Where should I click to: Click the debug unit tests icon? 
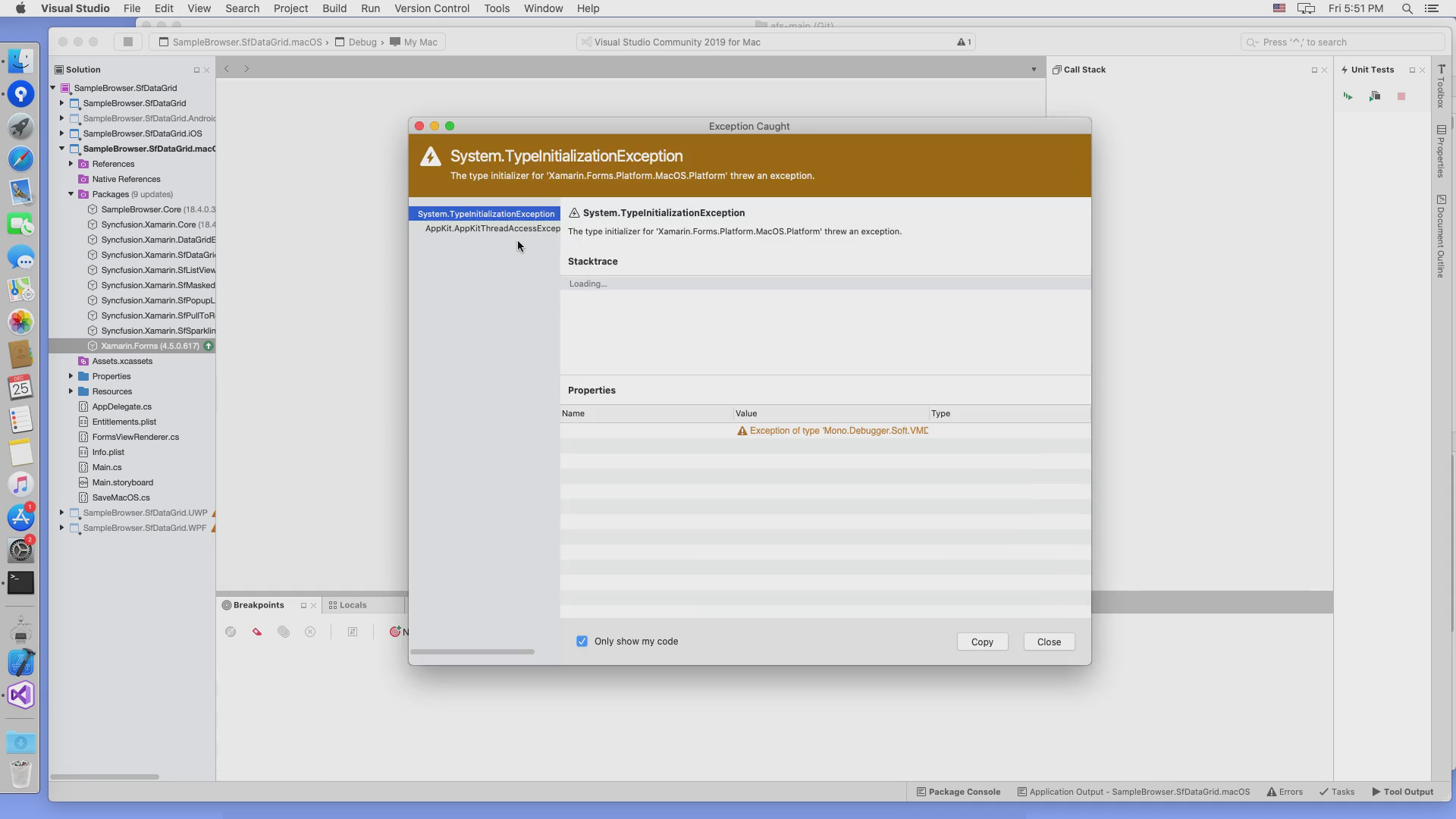coord(1374,96)
